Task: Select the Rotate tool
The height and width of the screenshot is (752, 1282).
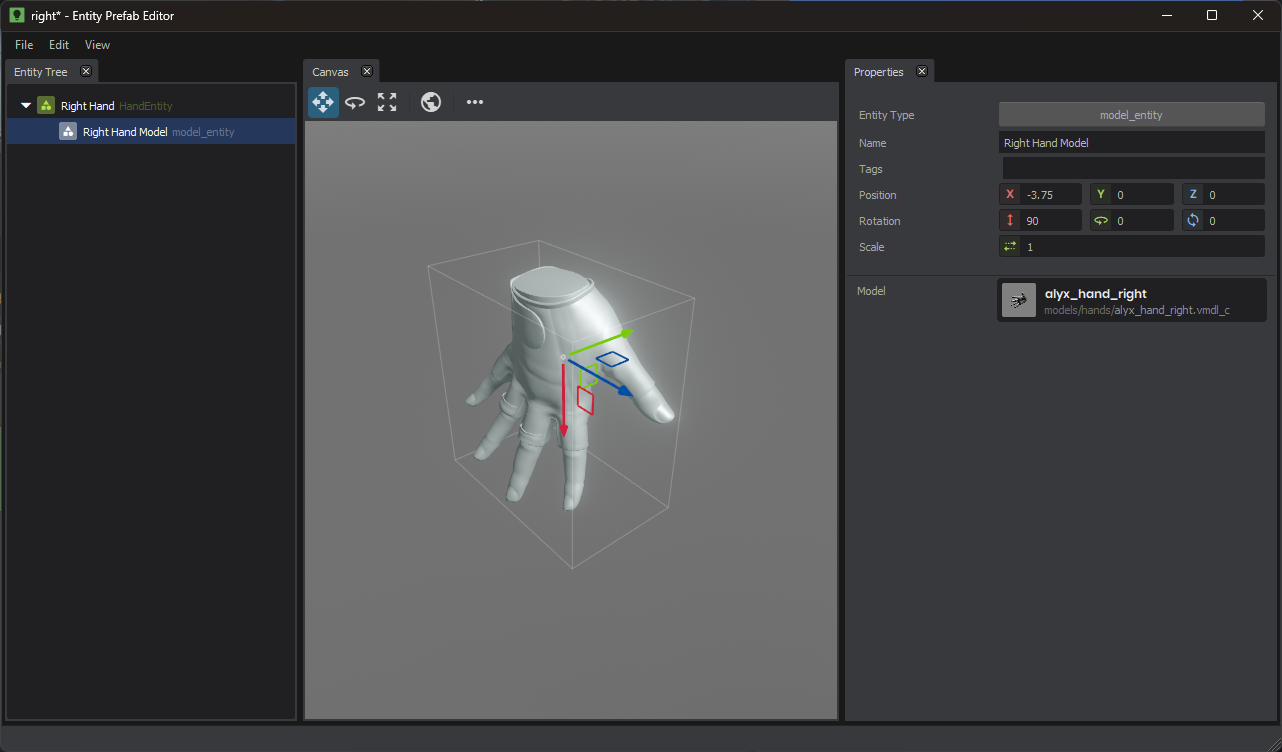Action: (x=354, y=101)
